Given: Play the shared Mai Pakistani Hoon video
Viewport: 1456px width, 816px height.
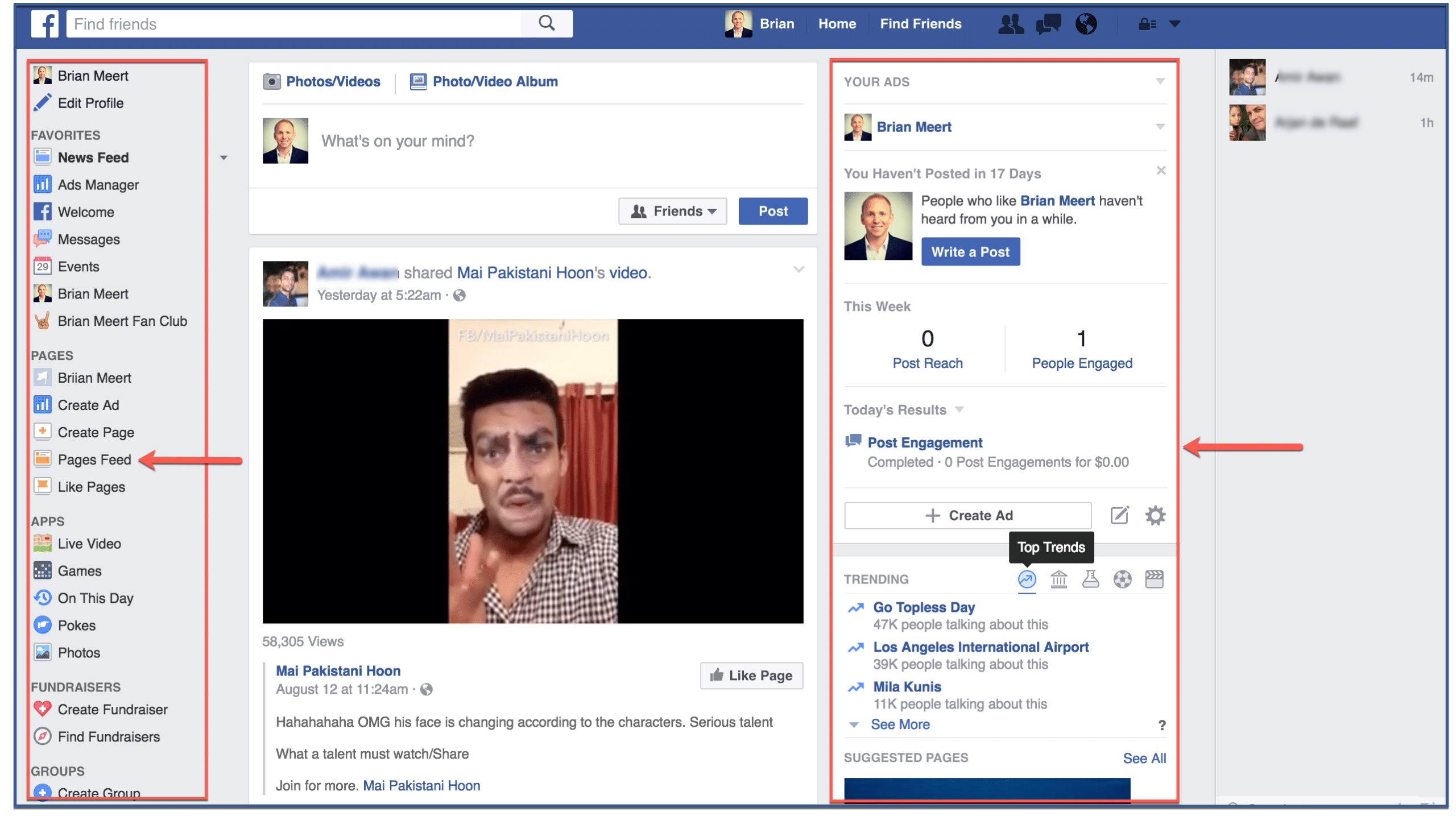Looking at the screenshot, I should [532, 471].
